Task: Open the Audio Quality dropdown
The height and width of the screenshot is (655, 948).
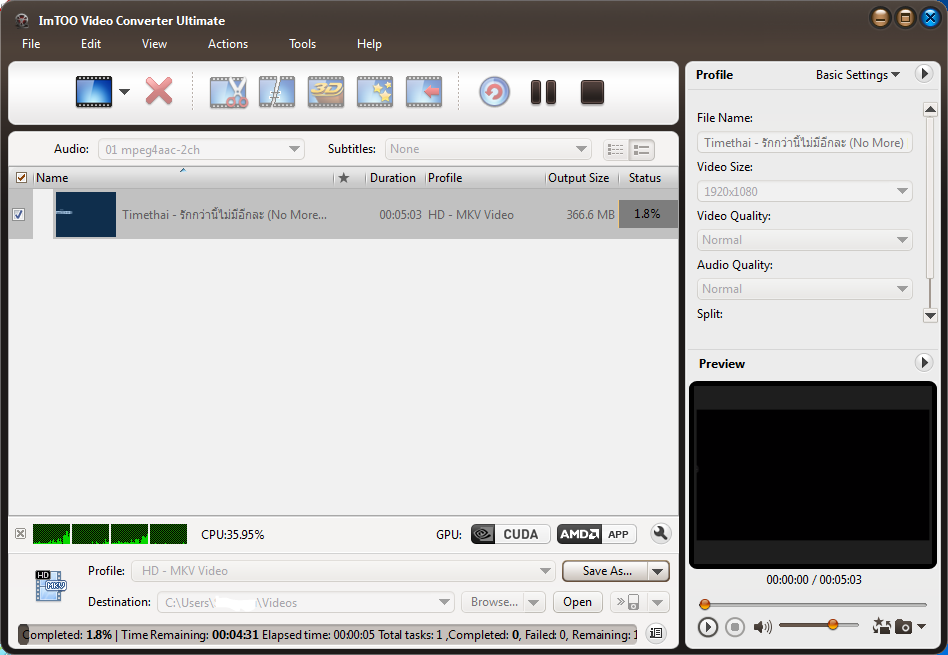Action: 804,289
